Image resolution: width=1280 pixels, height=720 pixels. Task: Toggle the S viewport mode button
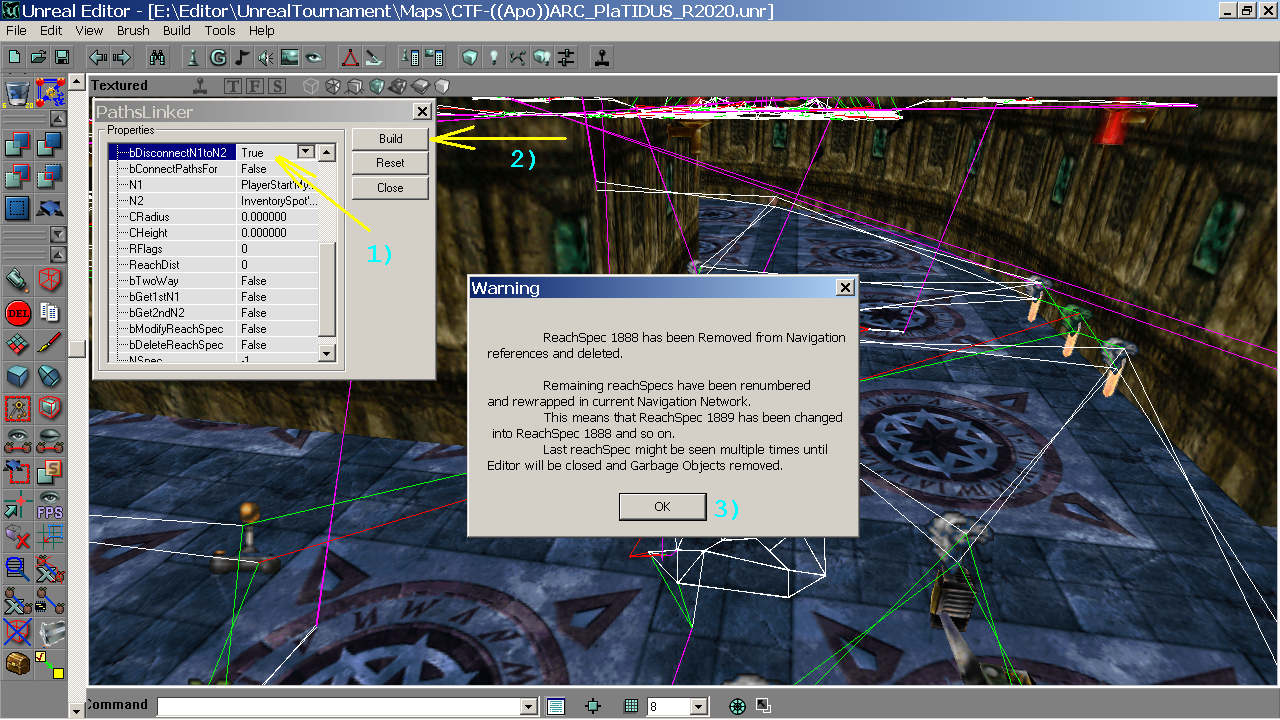277,86
